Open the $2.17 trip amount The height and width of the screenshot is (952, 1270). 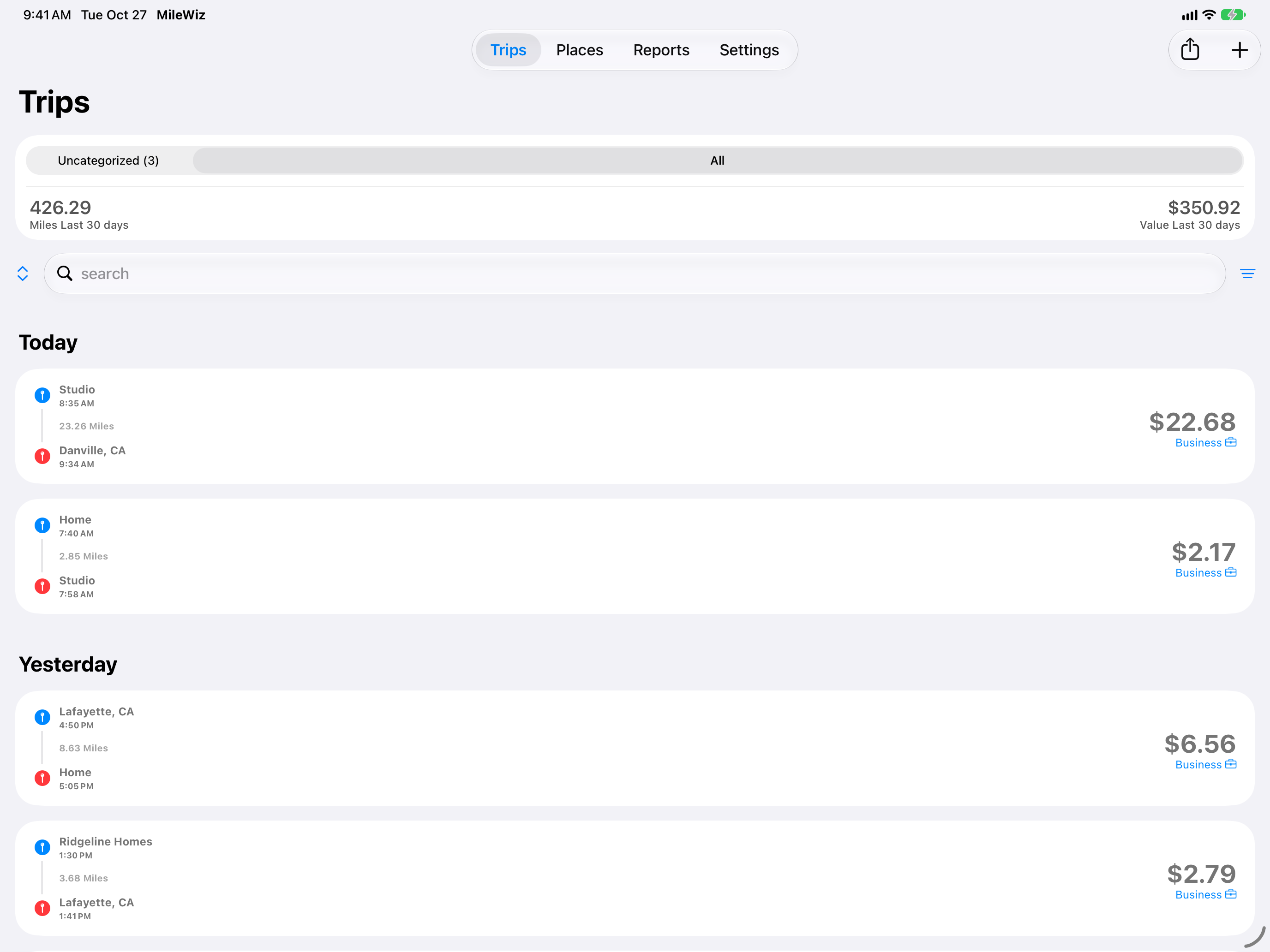pyautogui.click(x=1204, y=552)
